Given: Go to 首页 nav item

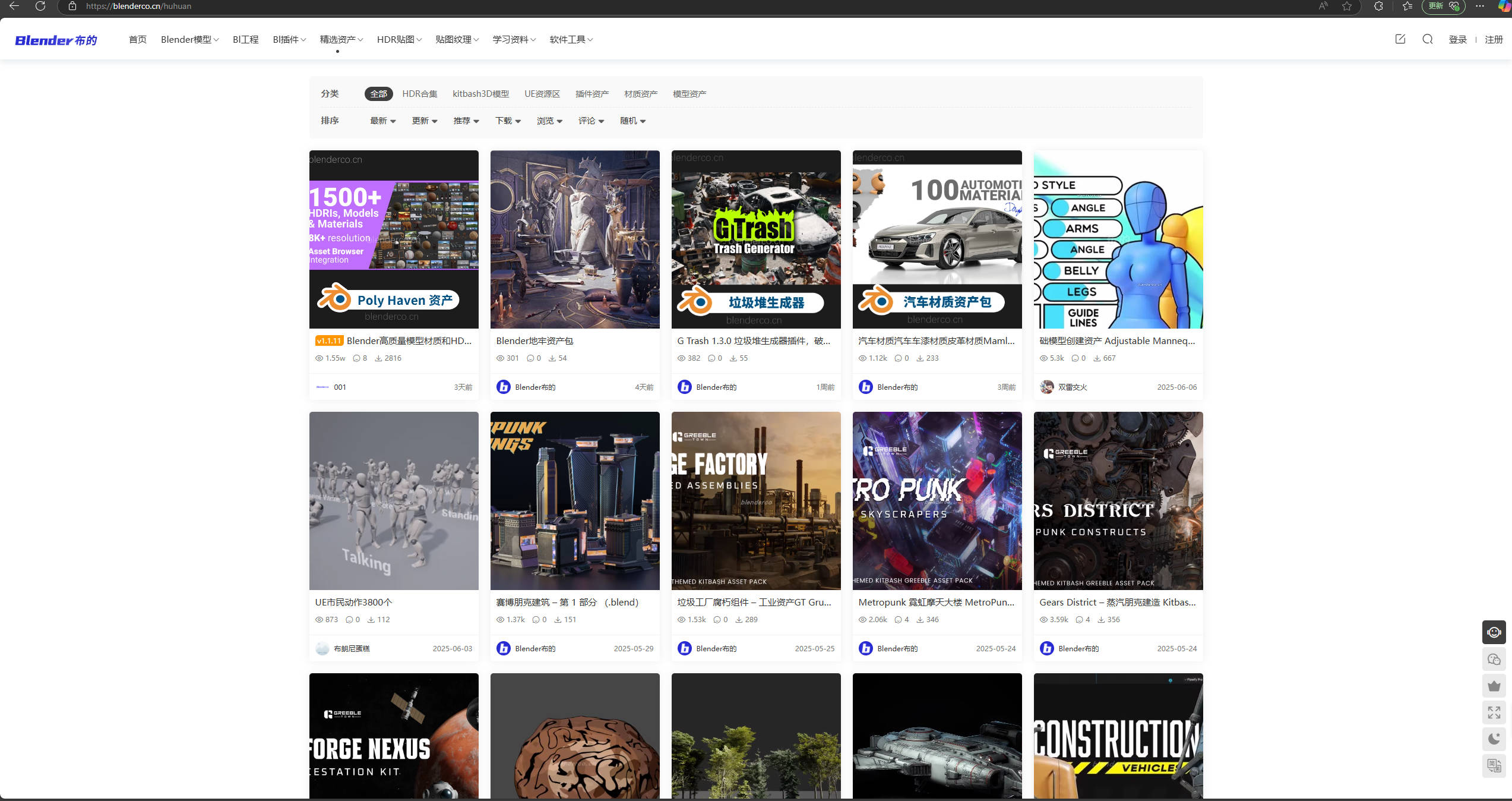Looking at the screenshot, I should tap(137, 39).
